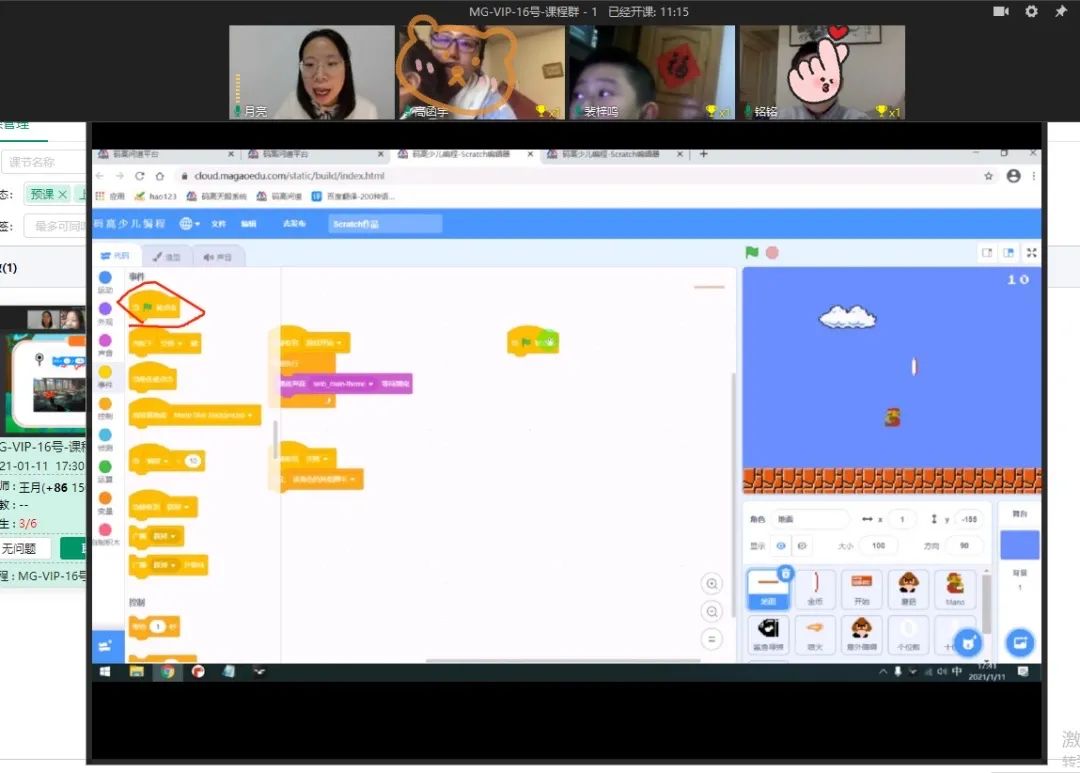
Task: Open message dropdown in when-I-receive palette block
Action: (177, 506)
